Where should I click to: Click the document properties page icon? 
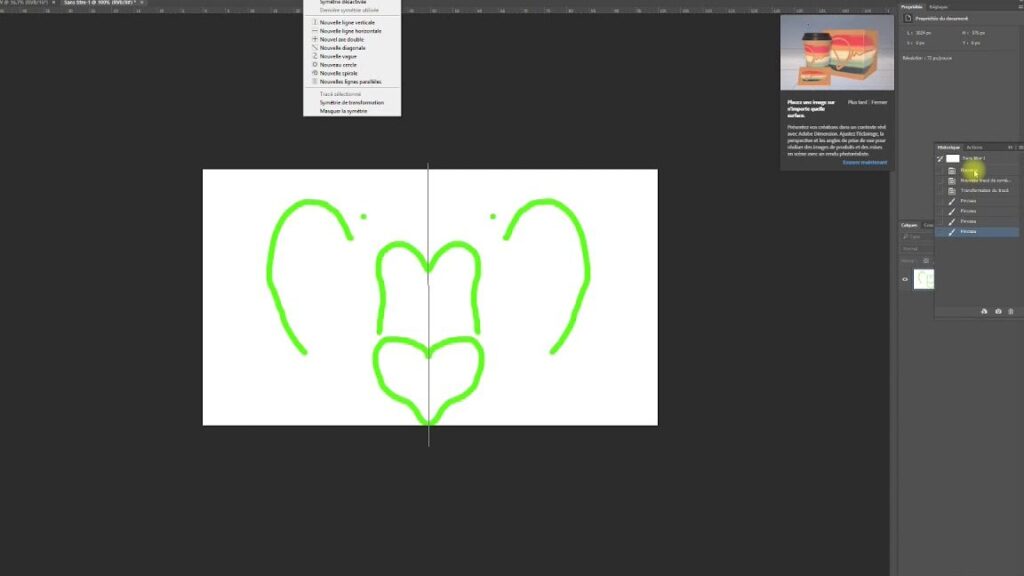pyautogui.click(x=908, y=18)
